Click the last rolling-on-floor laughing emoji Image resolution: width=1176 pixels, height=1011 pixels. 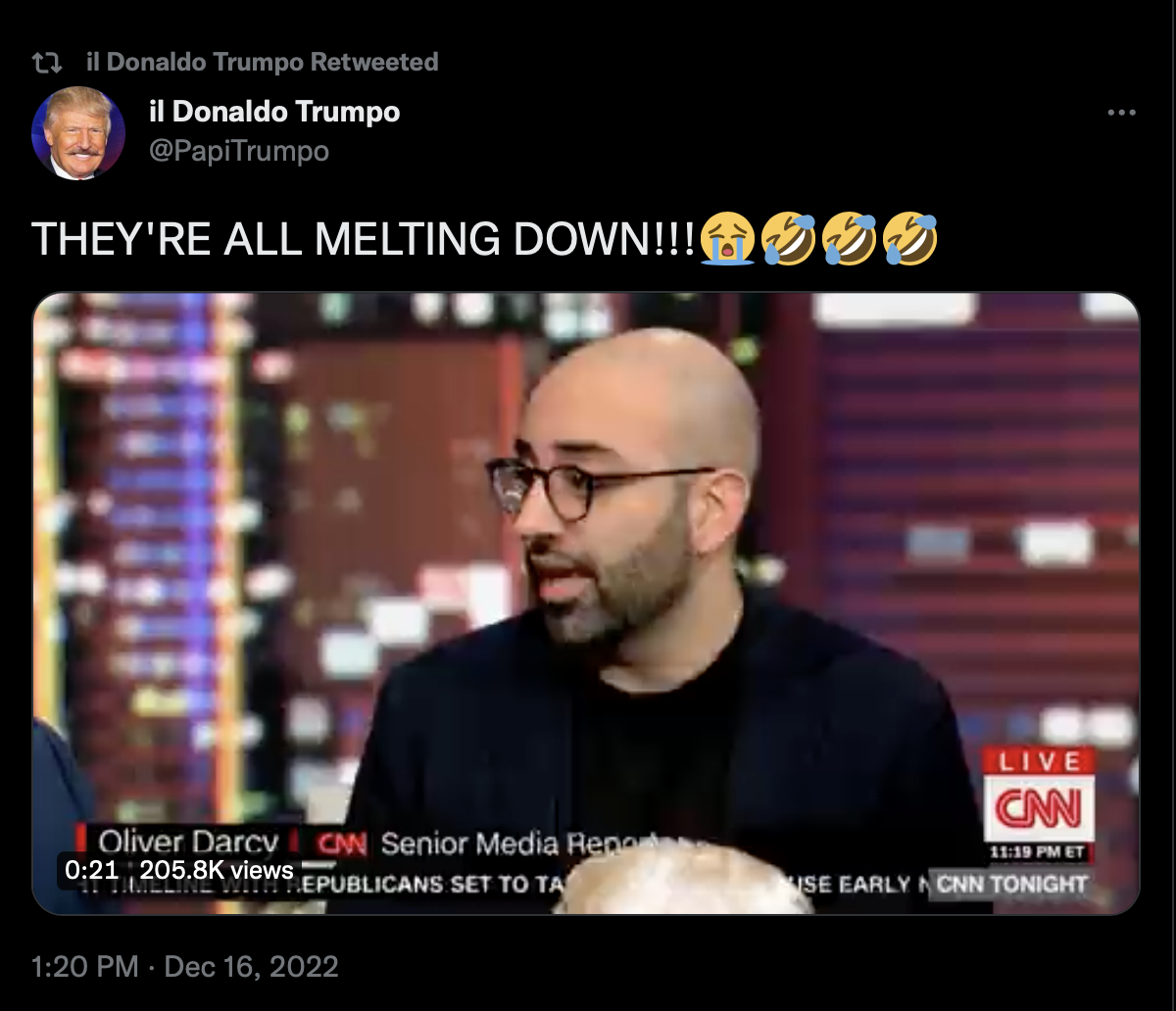910,240
